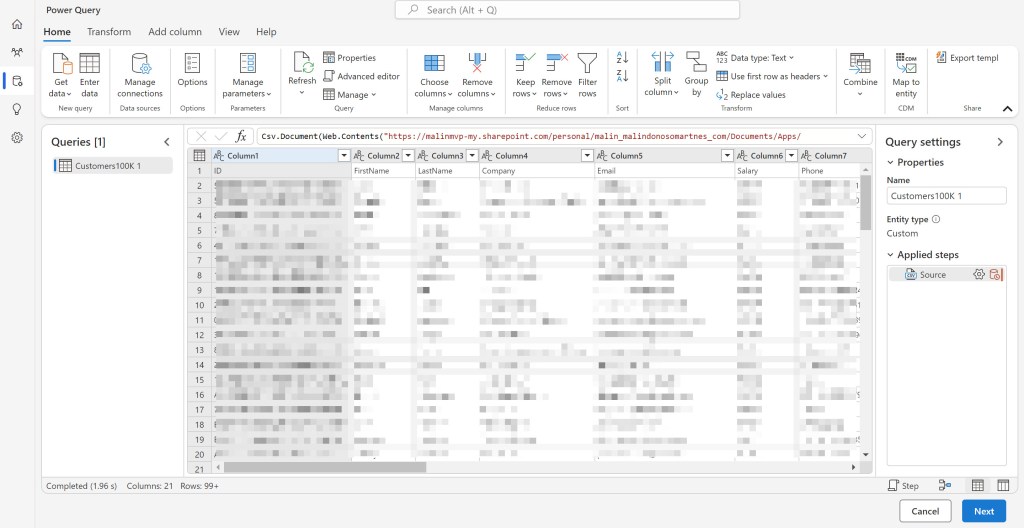Collapse the Applied steps section
This screenshot has width=1024, height=528.
(x=890, y=255)
